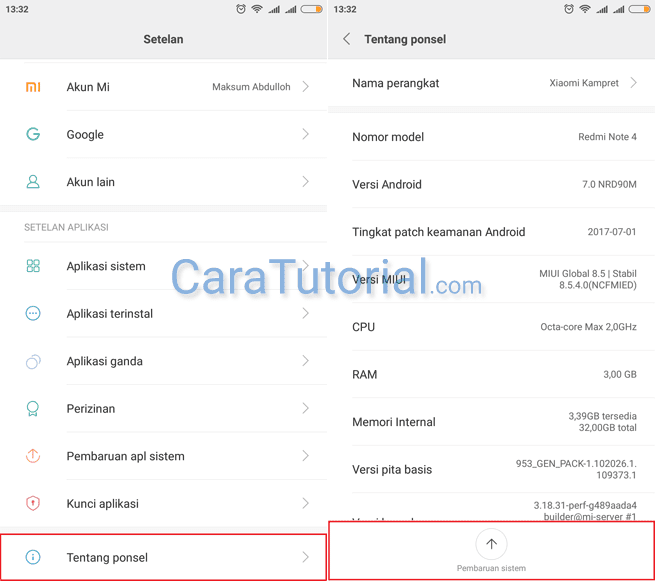Tap the red shield icon for Kunci aplikasi
The width and height of the screenshot is (655, 581).
[33, 503]
